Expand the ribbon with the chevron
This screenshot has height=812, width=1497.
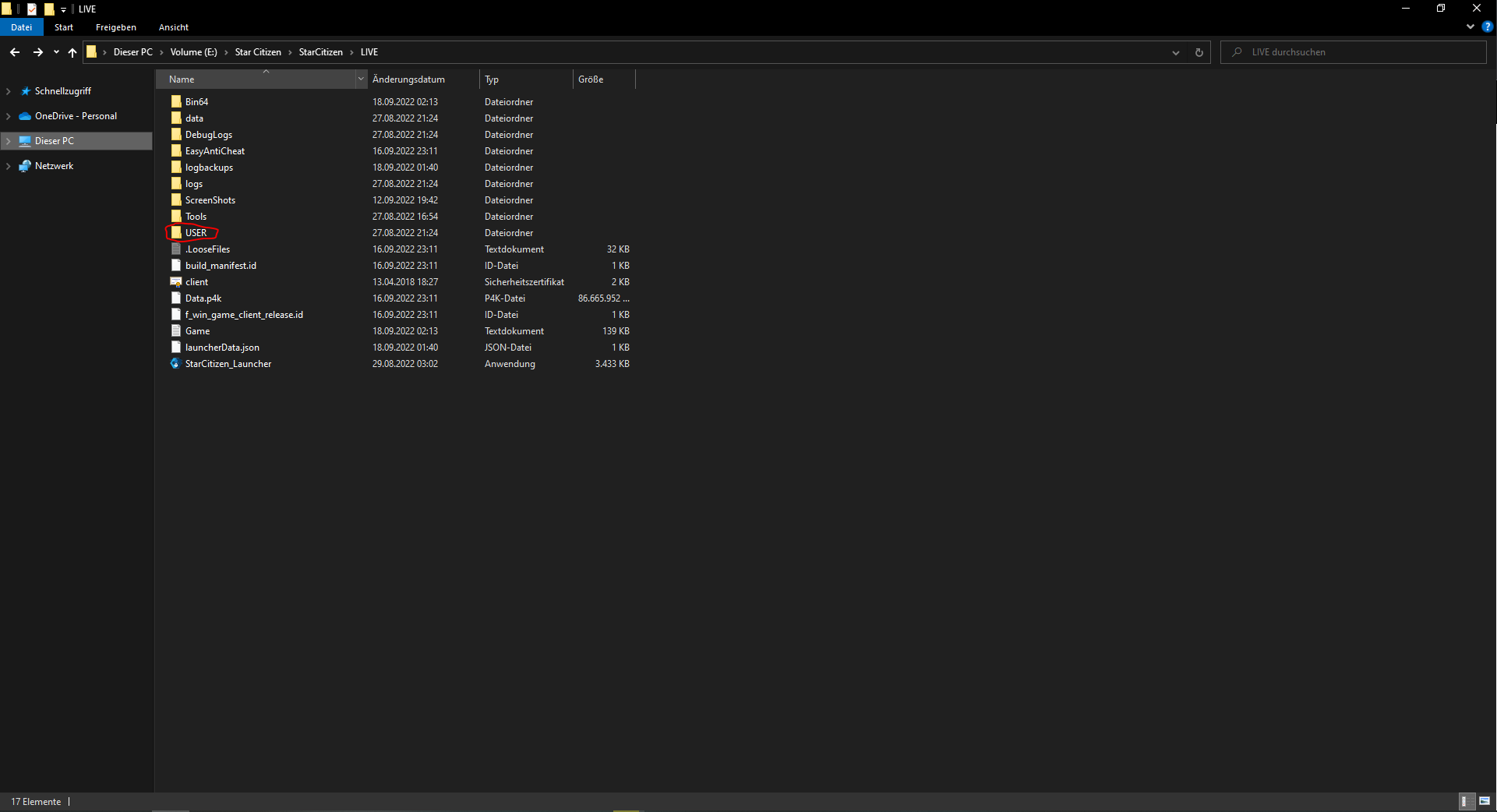tap(1471, 26)
